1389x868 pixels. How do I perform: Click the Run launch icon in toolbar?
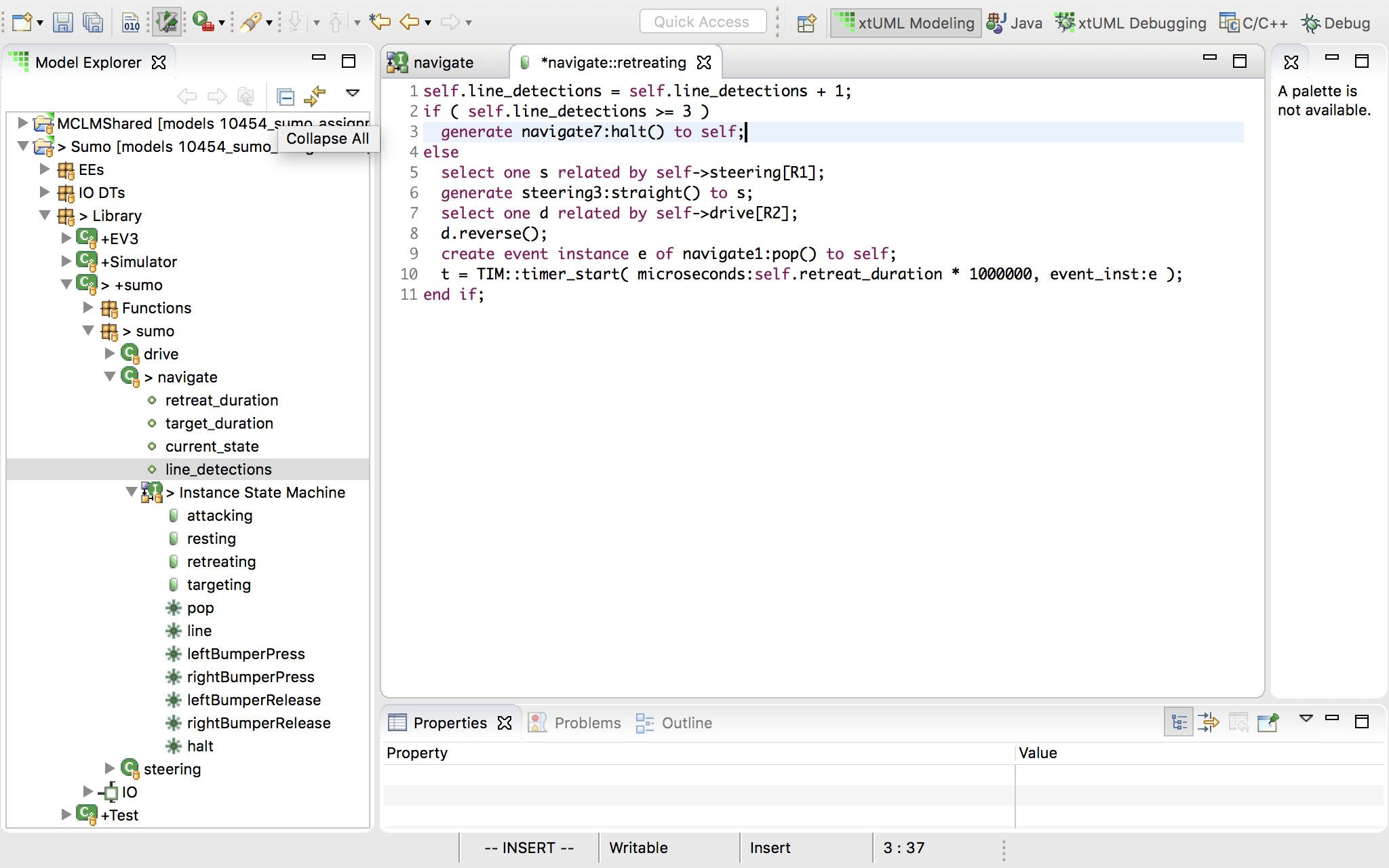[202, 22]
